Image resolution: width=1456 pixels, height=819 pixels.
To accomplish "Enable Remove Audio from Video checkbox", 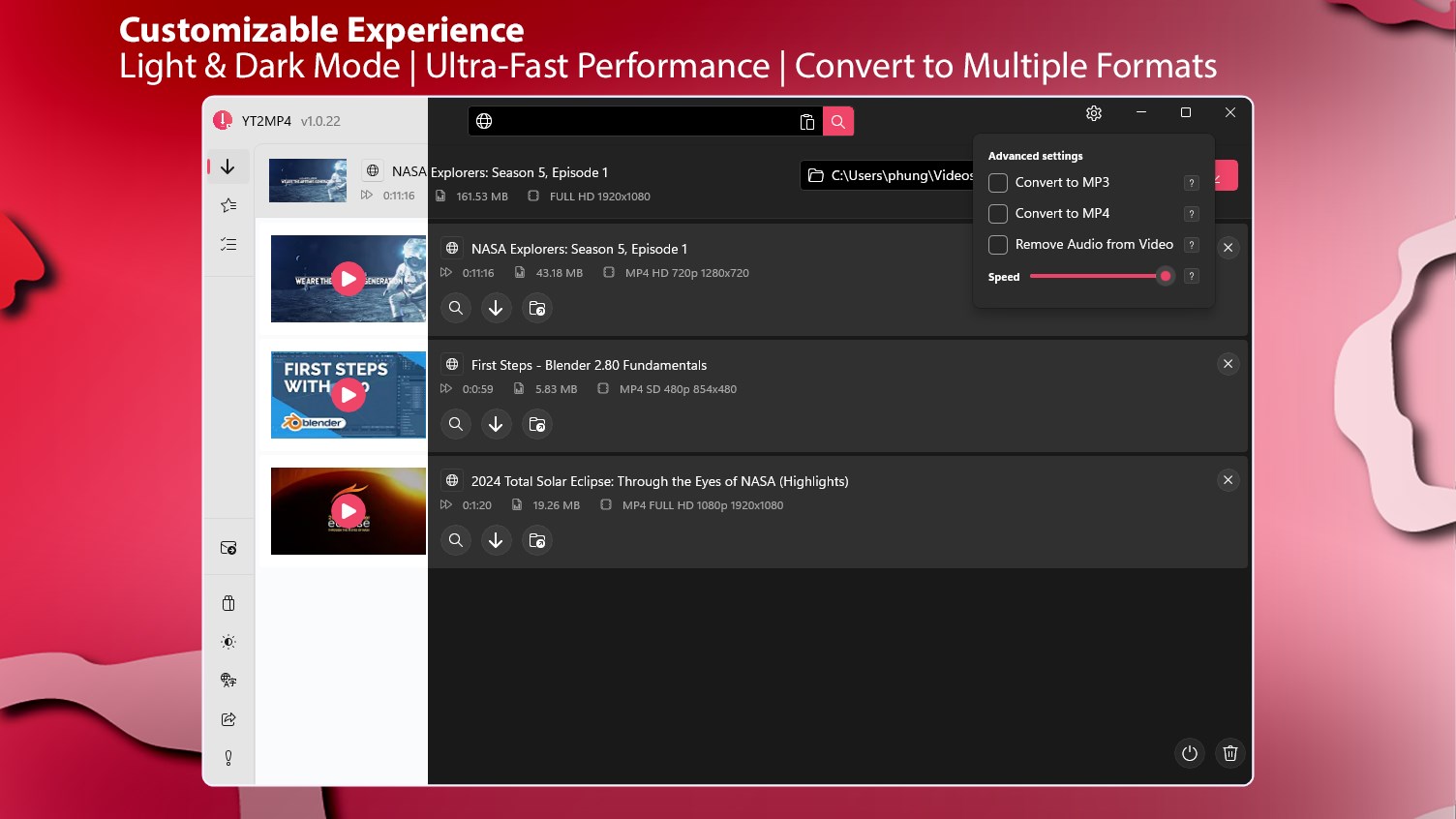I will coord(998,245).
